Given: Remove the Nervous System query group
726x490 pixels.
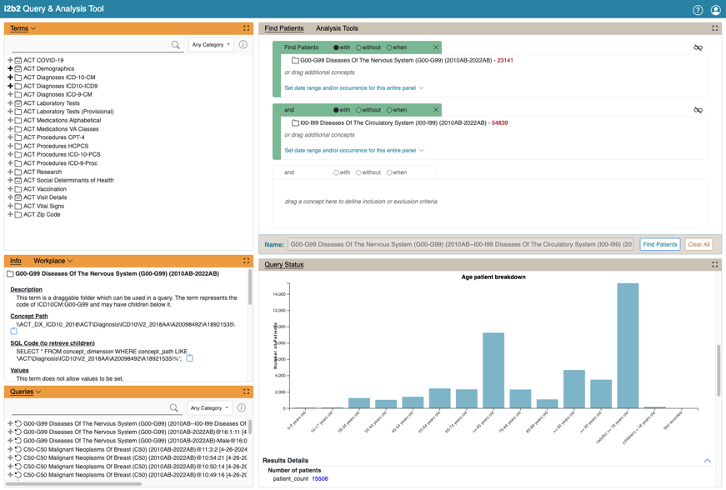Looking at the screenshot, I should coord(436,48).
